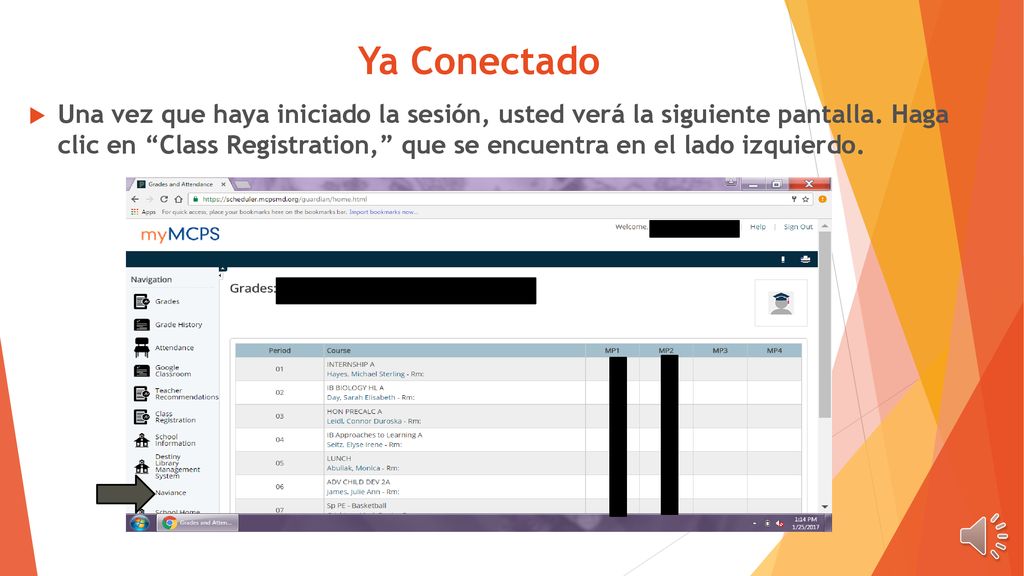Open the saved password key icon
This screenshot has height=576, width=1024.
[x=794, y=199]
